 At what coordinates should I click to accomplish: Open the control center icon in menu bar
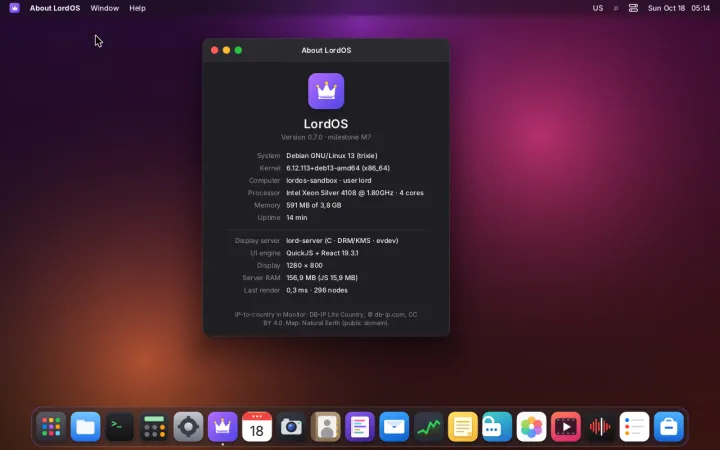coord(633,8)
